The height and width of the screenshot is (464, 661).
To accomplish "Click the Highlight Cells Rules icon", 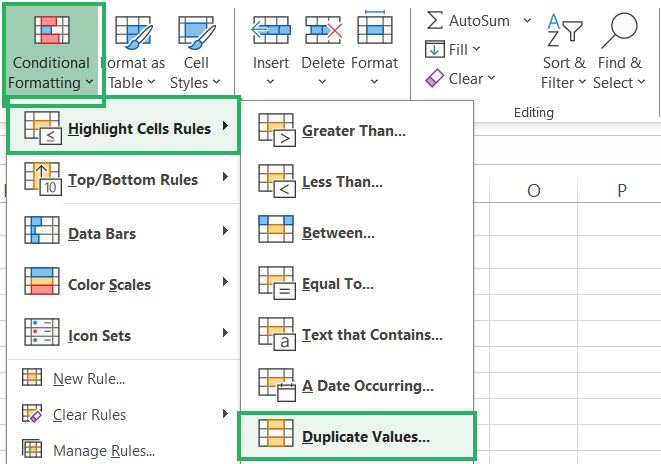I will coord(43,128).
